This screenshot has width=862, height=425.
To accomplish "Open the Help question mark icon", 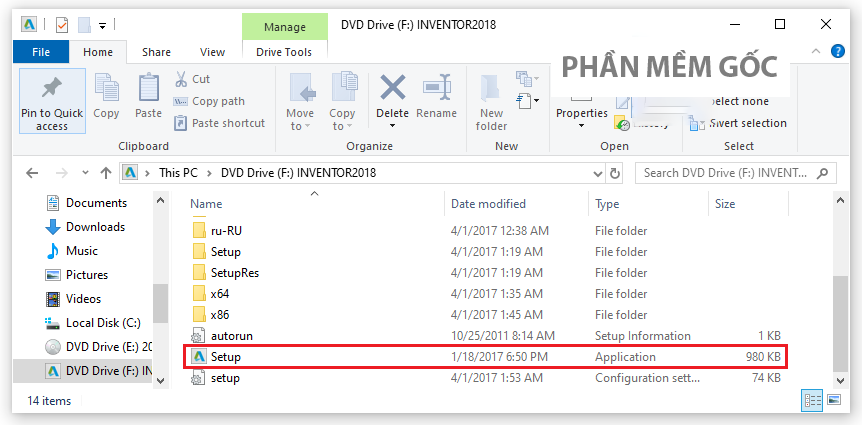I will pyautogui.click(x=838, y=52).
